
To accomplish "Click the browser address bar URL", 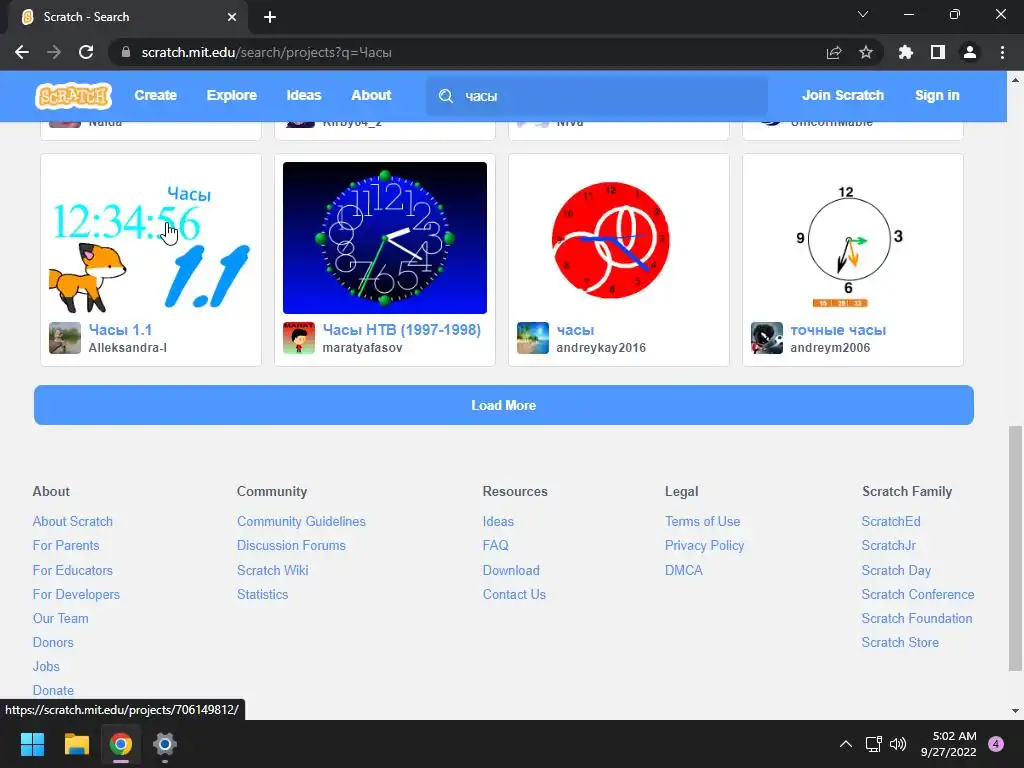I will pyautogui.click(x=266, y=52).
